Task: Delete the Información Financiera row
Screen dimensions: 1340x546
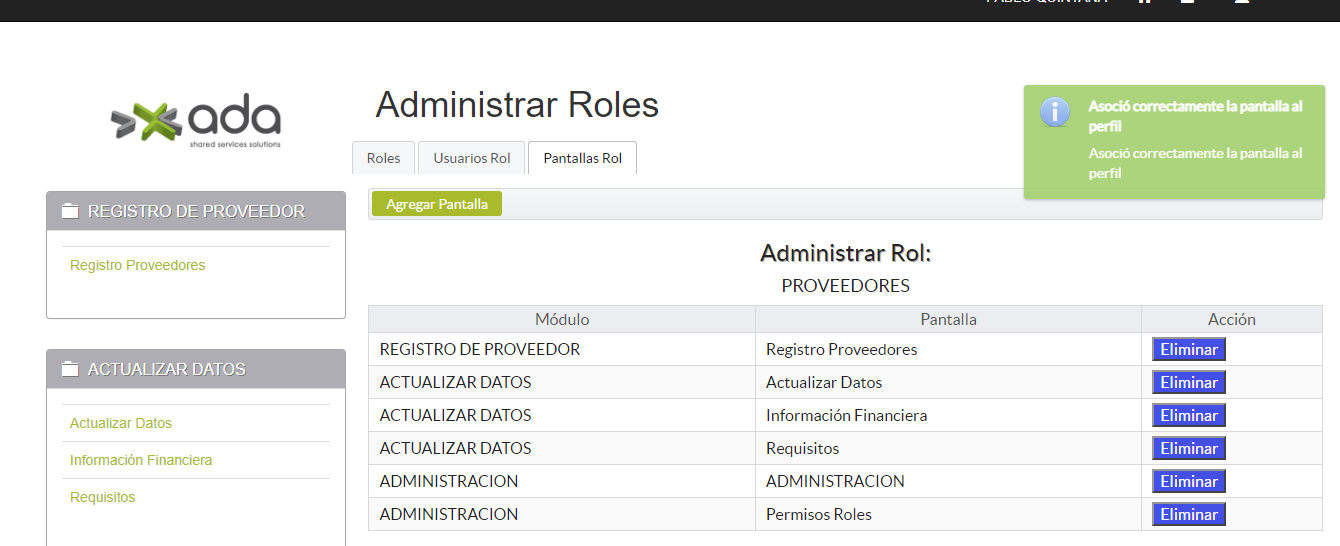Action: tap(1188, 416)
